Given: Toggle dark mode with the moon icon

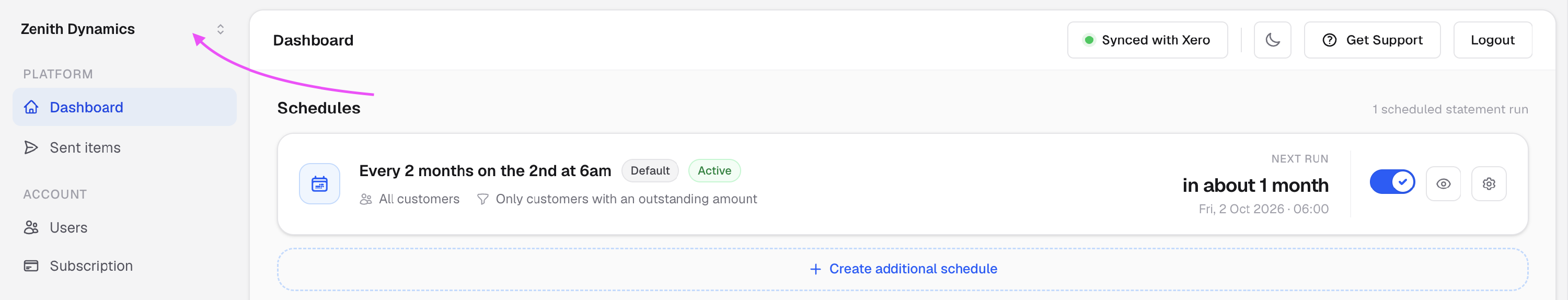Looking at the screenshot, I should coord(1272,40).
